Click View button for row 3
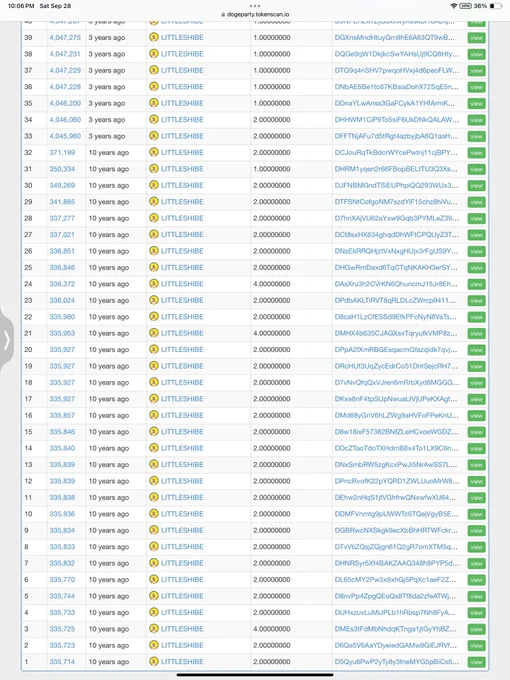This screenshot has height=680, width=510. 476,629
